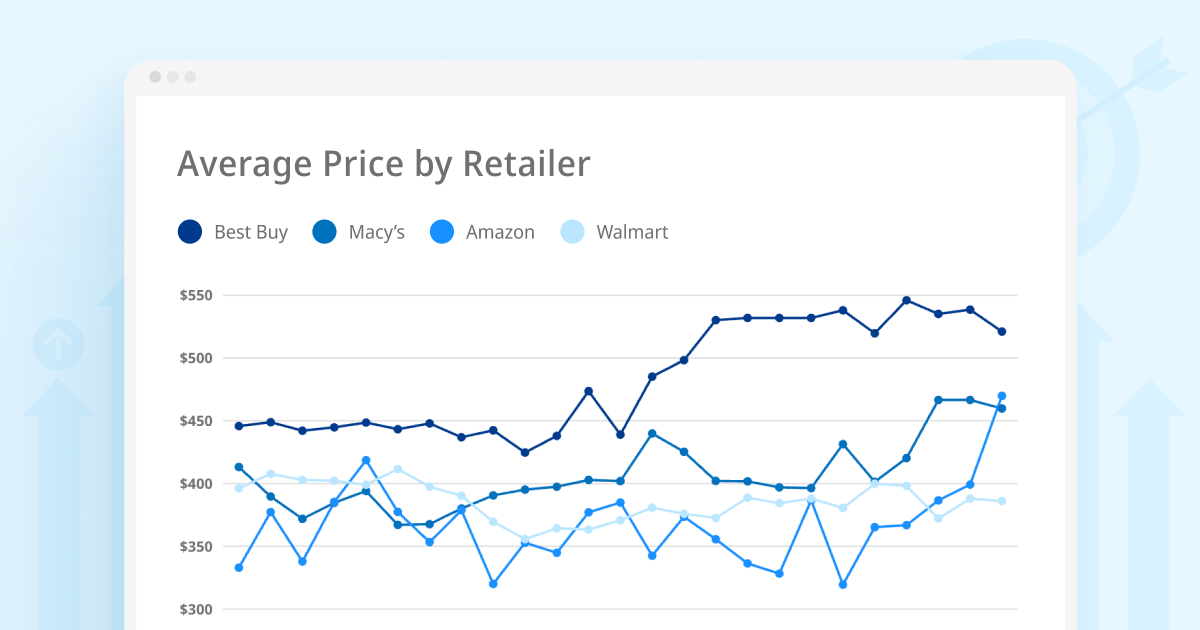The image size is (1200, 630).
Task: Toggle the Best Buy series label
Action: pyautogui.click(x=250, y=233)
